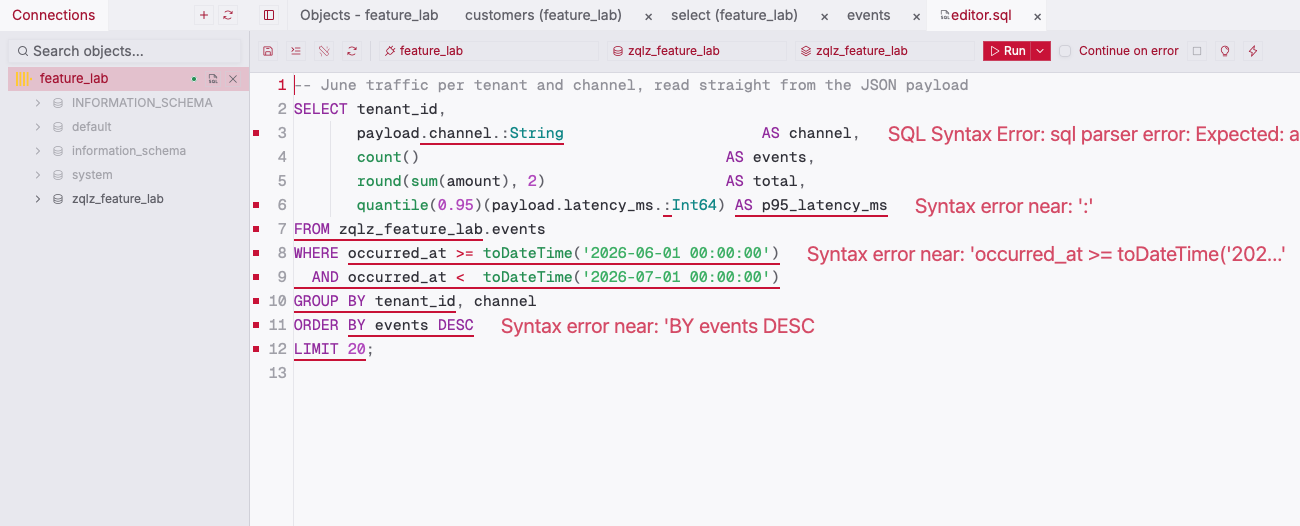Expand the default database node
This screenshot has height=526, width=1300.
coord(38,127)
